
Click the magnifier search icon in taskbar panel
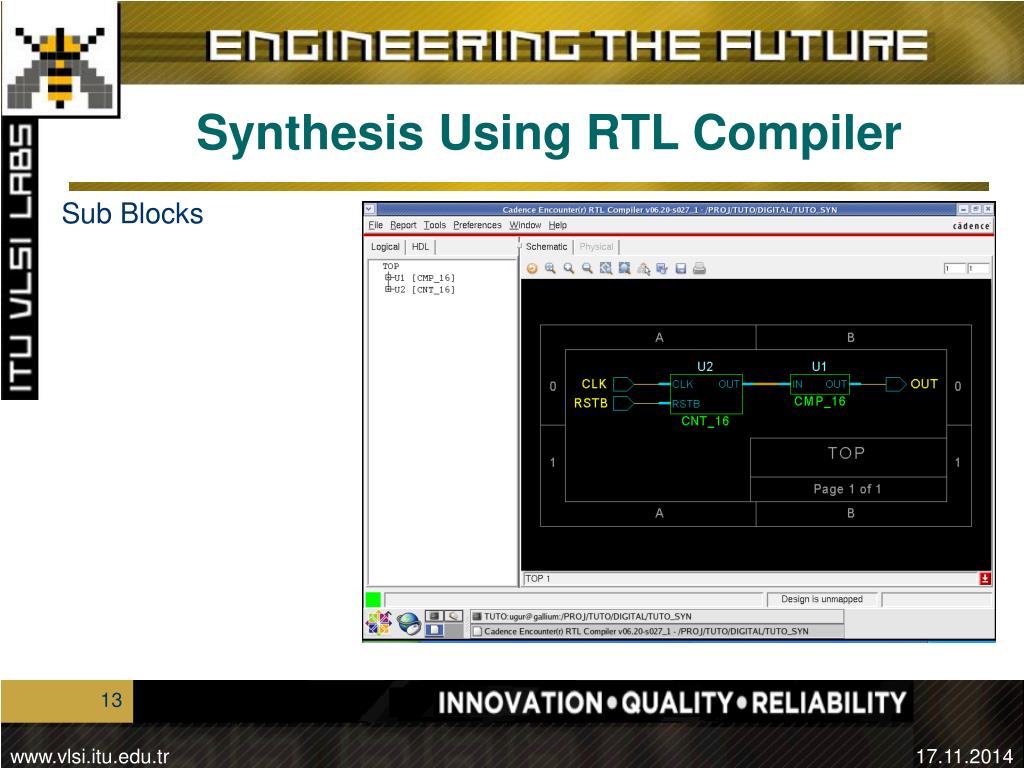pos(454,616)
